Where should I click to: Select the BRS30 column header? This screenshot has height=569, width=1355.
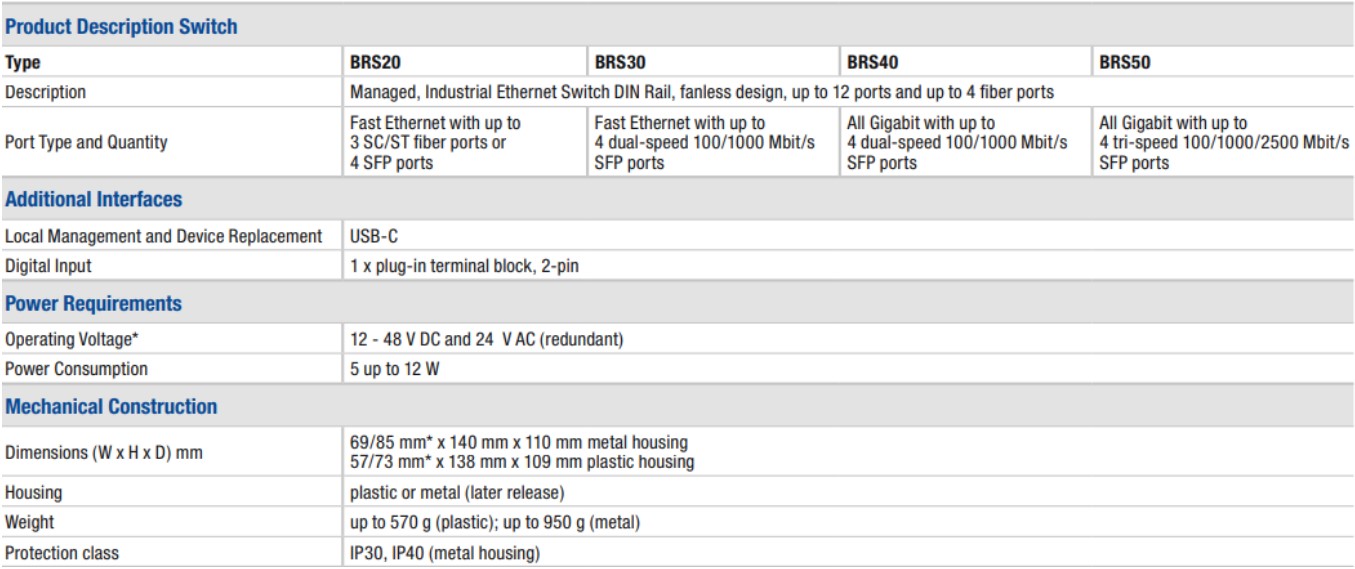click(620, 62)
